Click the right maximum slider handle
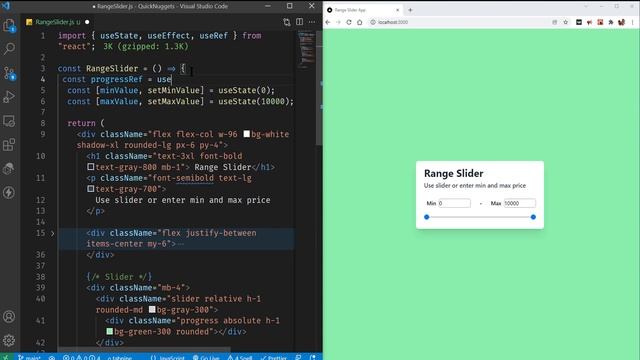This screenshot has width=640, height=360. [x=533, y=217]
